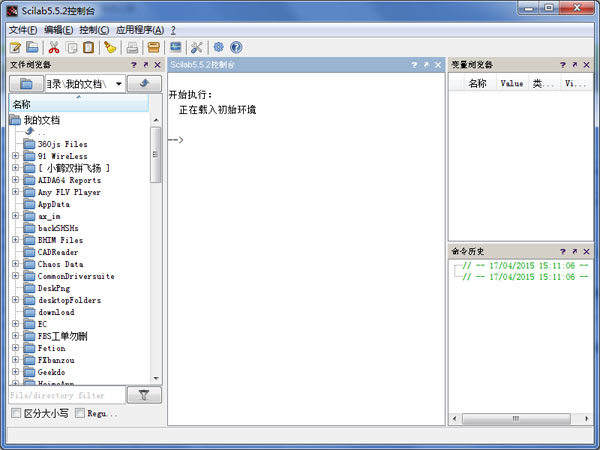Screen dimensions: 600x450
Task: Expand the Fetion folder
Action: (x=15, y=347)
